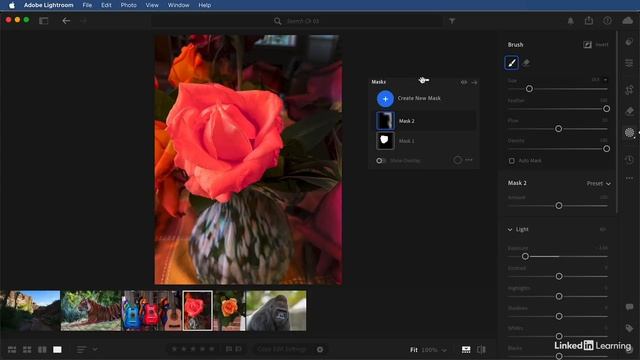This screenshot has height=360, width=640.
Task: Open the Masks panel more options dots
Action: click(469, 160)
